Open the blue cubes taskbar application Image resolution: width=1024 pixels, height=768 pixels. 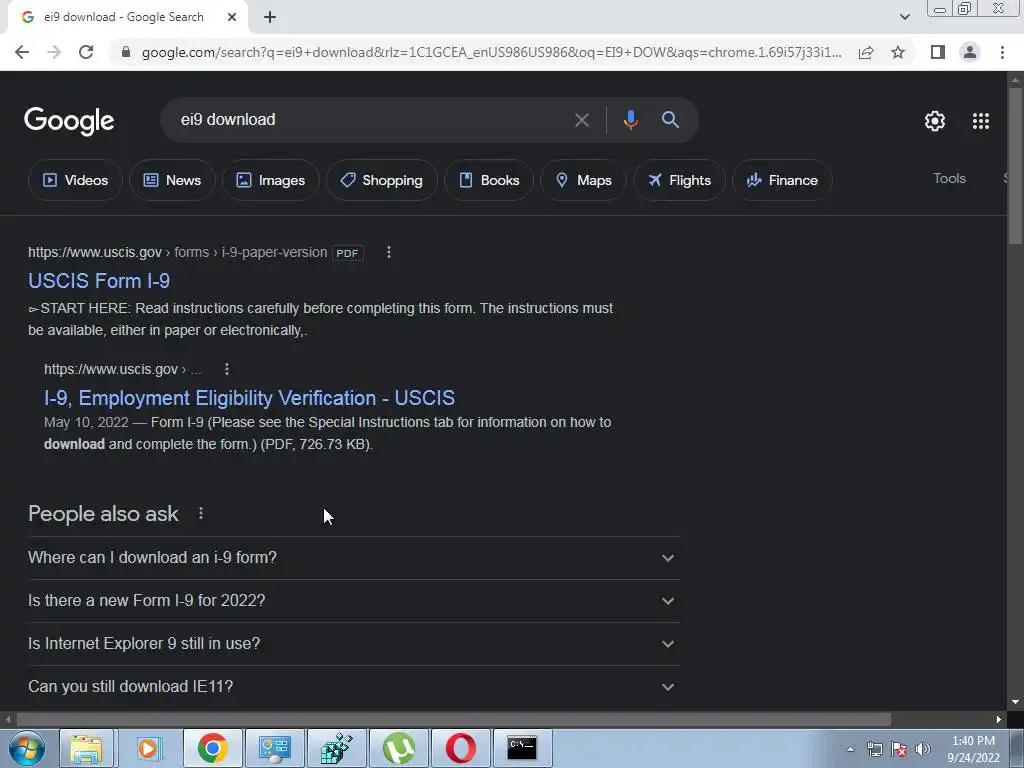click(x=337, y=748)
